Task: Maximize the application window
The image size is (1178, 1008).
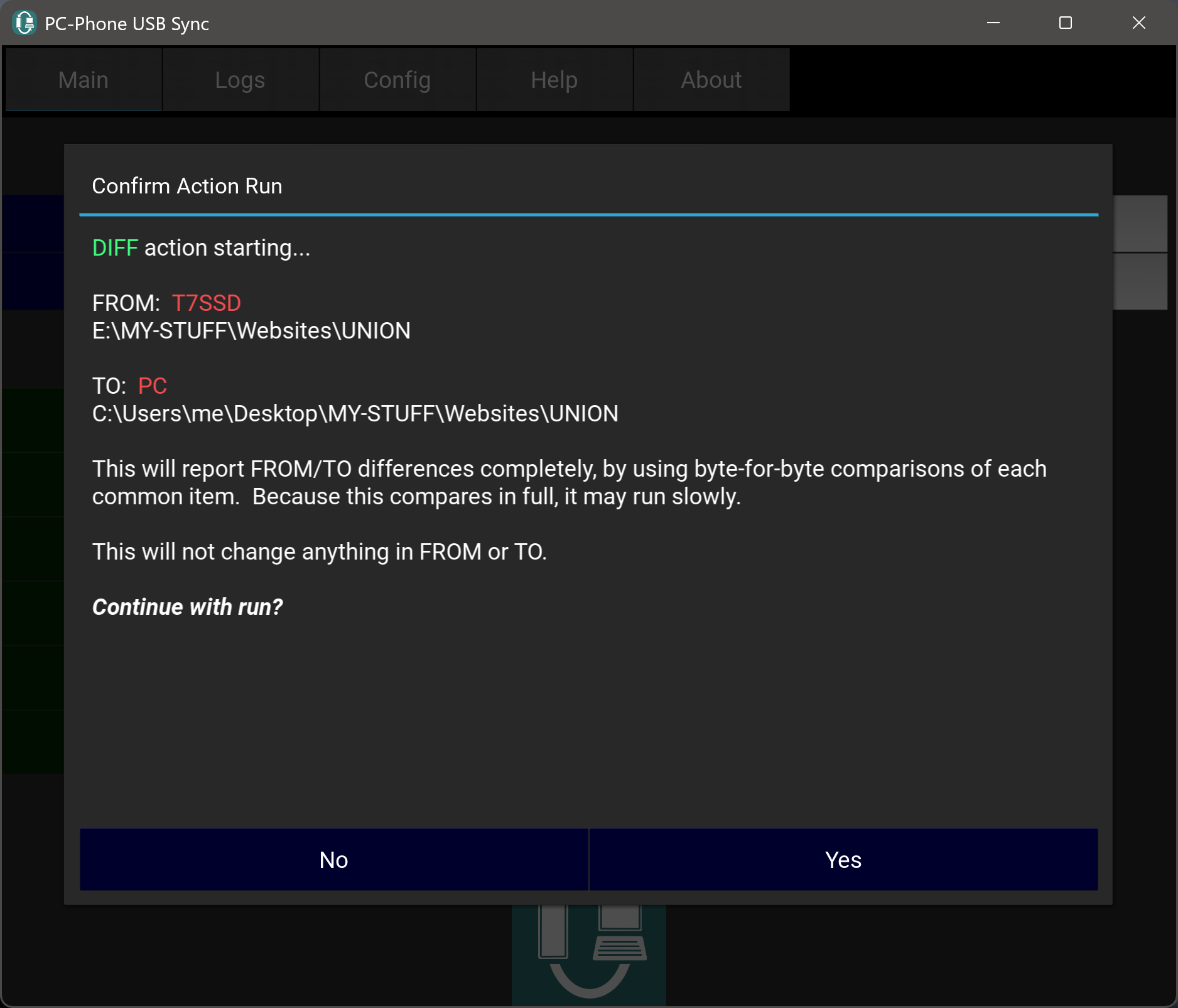Action: [1065, 23]
